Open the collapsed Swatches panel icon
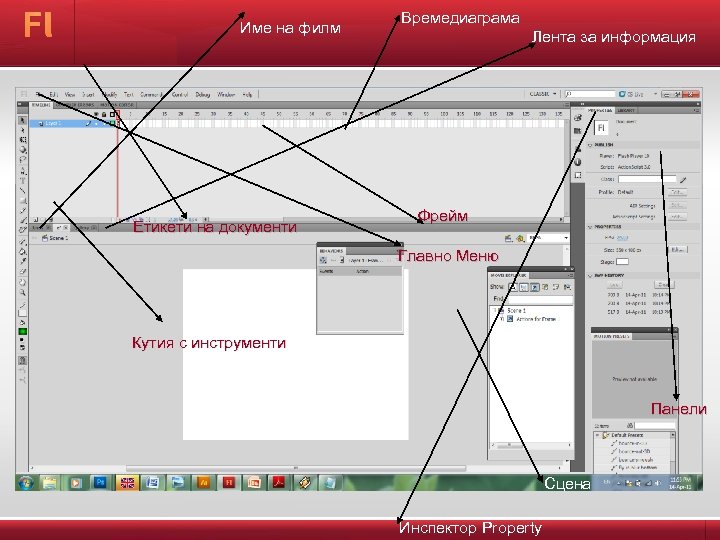The width and height of the screenshot is (720, 540). [578, 132]
